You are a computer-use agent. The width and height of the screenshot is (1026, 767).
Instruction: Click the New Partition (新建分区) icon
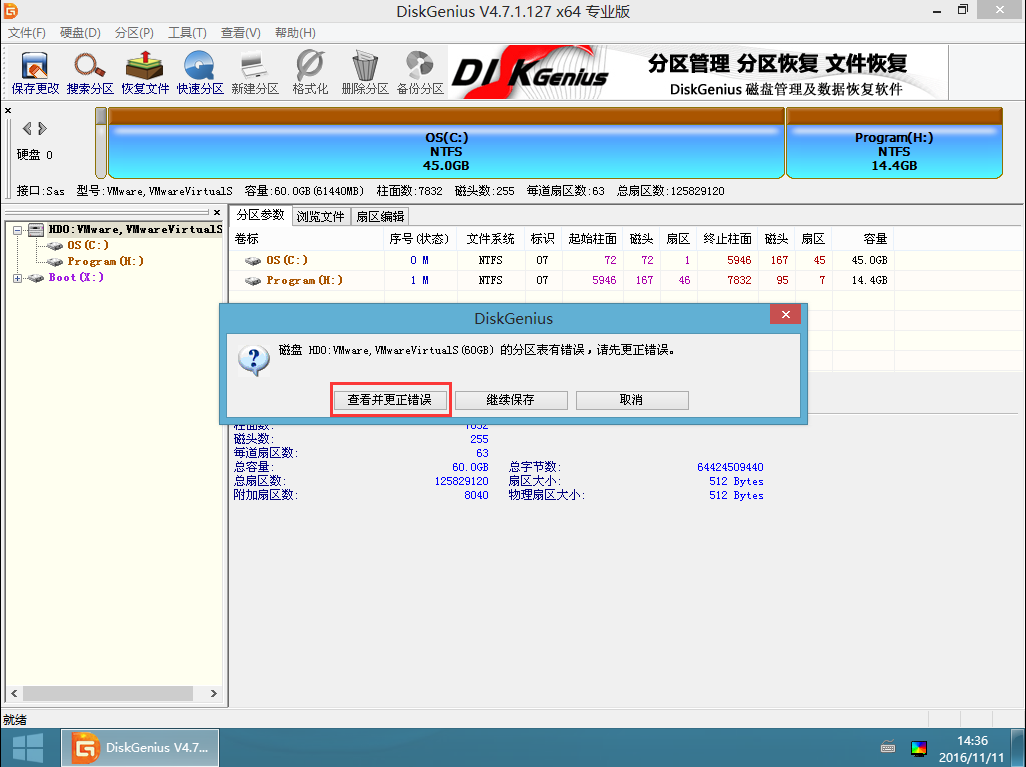coord(255,73)
